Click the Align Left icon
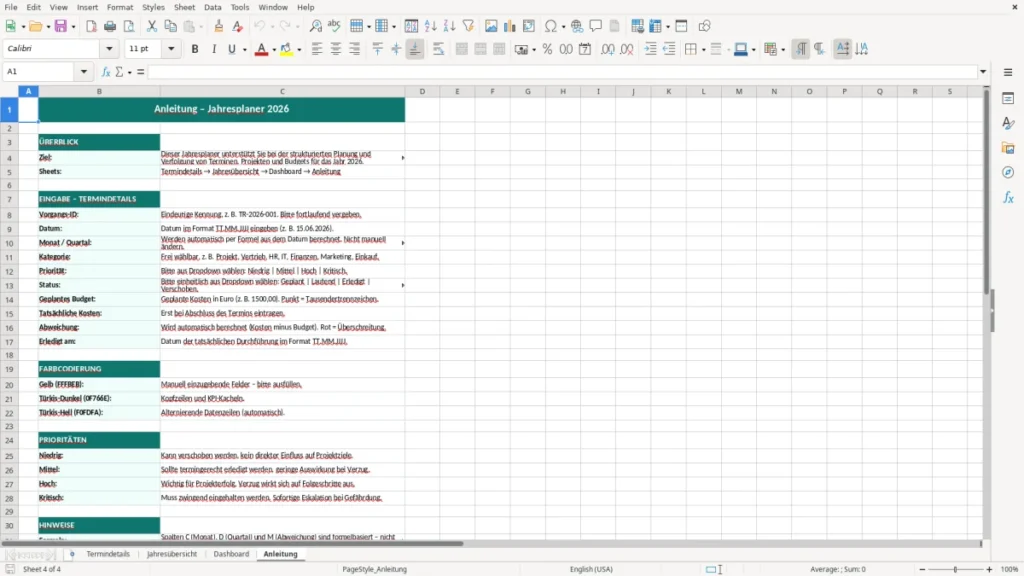Image resolution: width=1024 pixels, height=576 pixels. [x=317, y=49]
